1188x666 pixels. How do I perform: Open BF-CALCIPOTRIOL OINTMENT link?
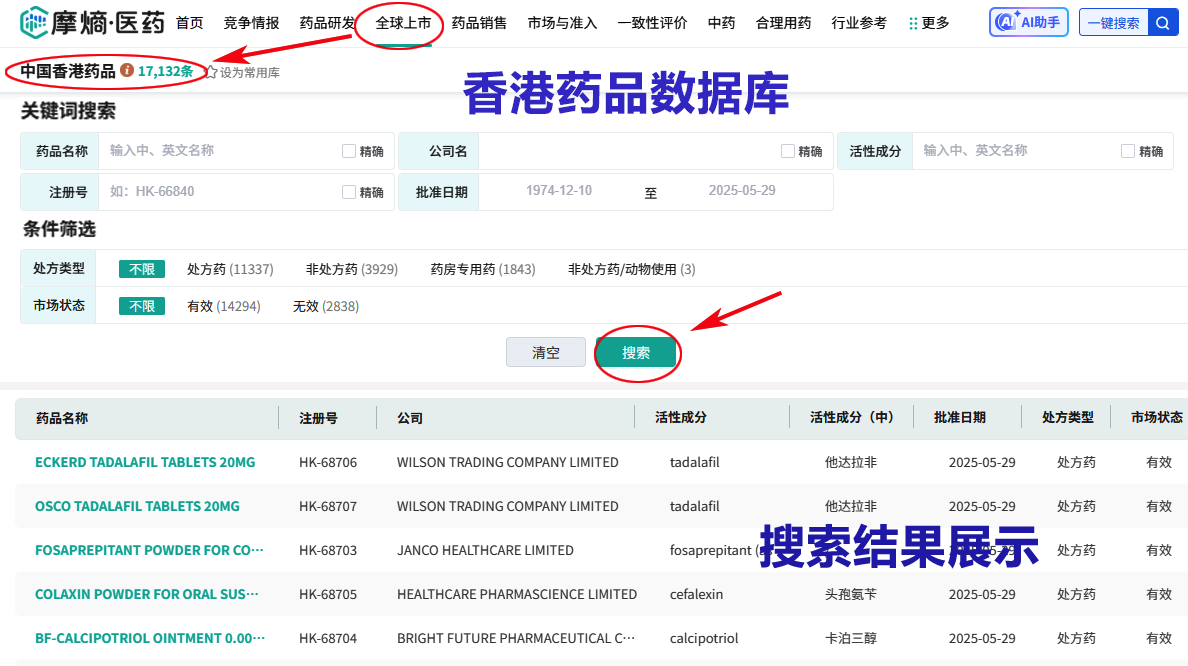click(x=150, y=638)
